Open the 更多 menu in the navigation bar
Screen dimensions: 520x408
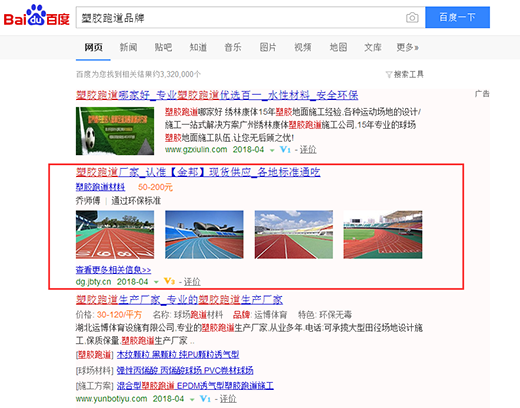[407, 47]
